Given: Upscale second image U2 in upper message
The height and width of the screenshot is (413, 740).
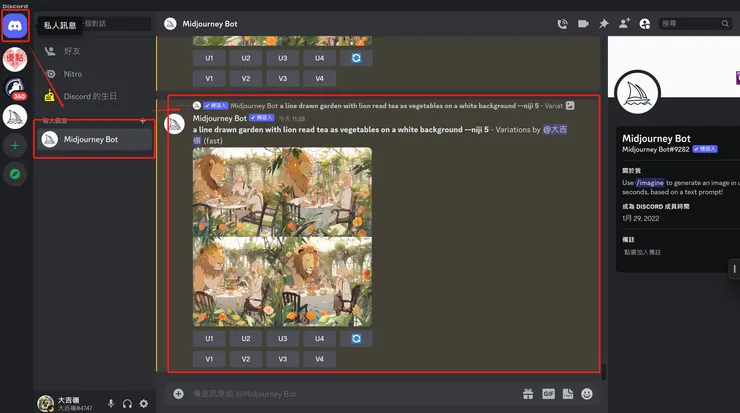Looking at the screenshot, I should pos(246,58).
